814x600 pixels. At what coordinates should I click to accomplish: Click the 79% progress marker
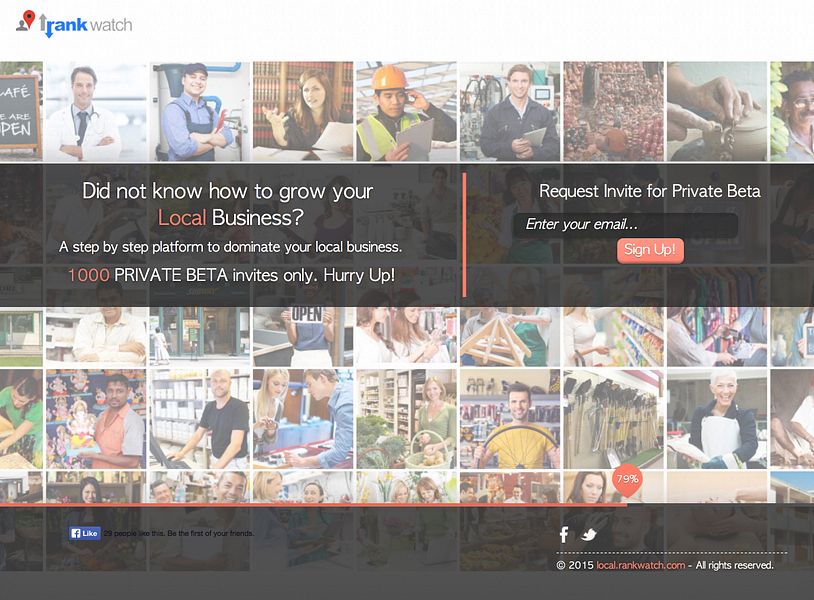(x=627, y=479)
